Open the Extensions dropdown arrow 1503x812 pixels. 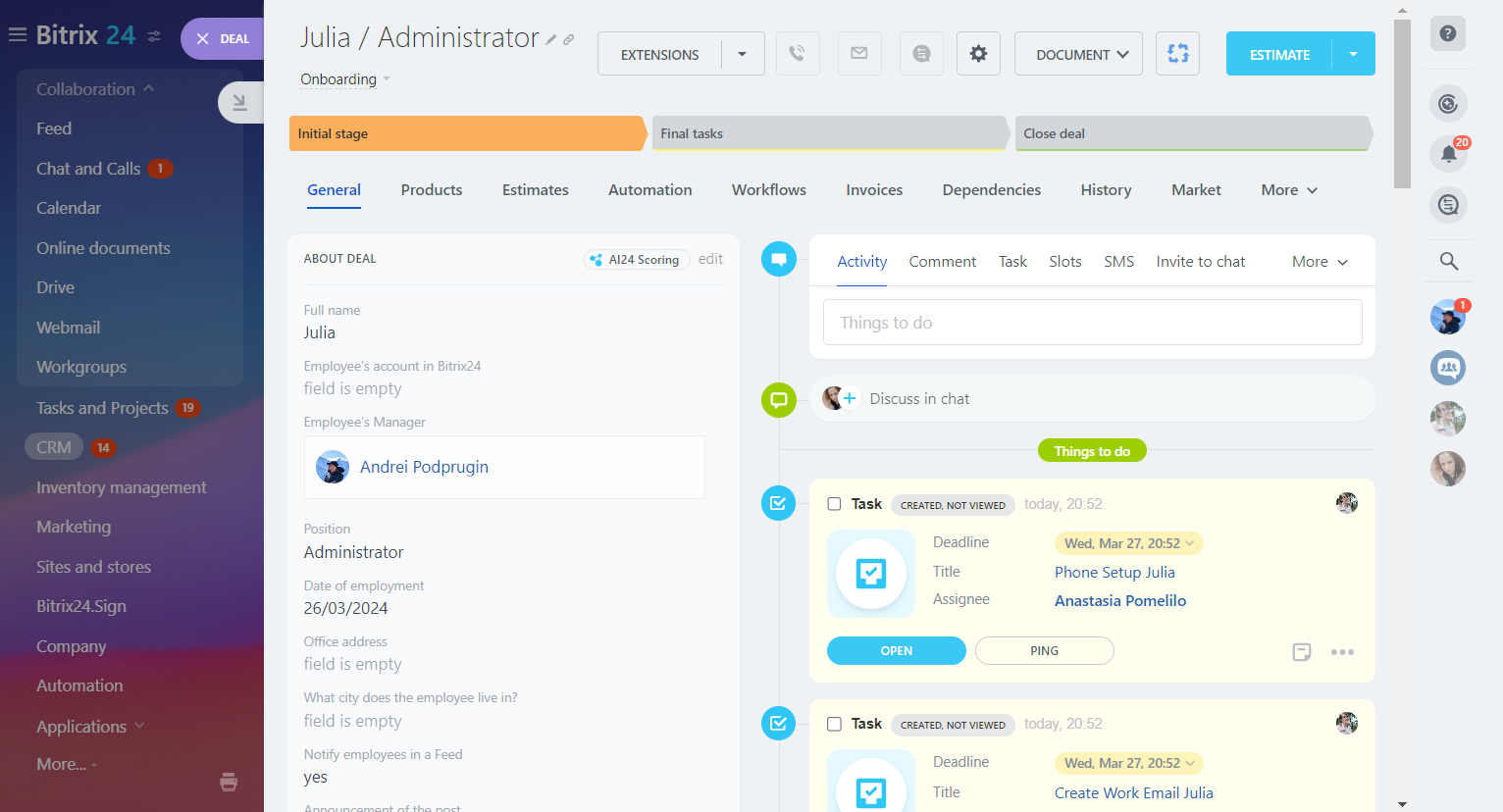point(743,54)
